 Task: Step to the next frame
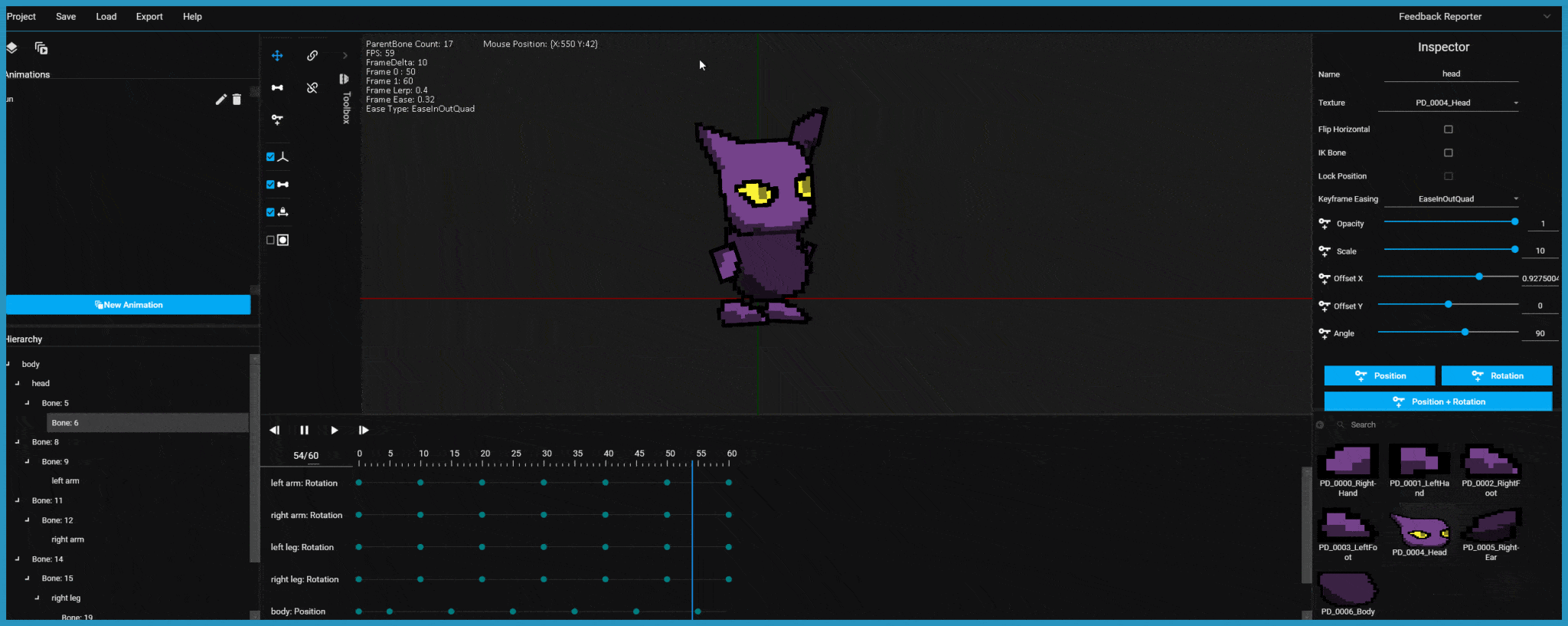click(364, 431)
